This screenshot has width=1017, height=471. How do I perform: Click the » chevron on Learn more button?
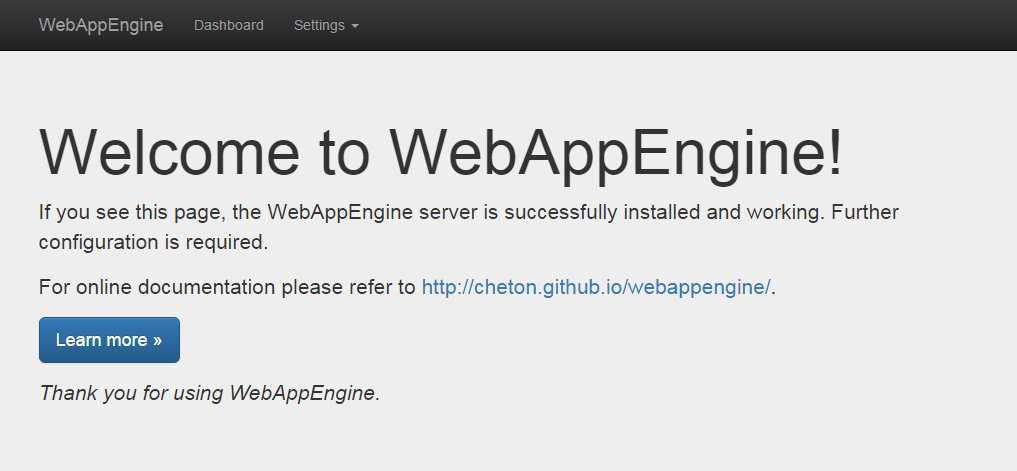[x=157, y=340]
